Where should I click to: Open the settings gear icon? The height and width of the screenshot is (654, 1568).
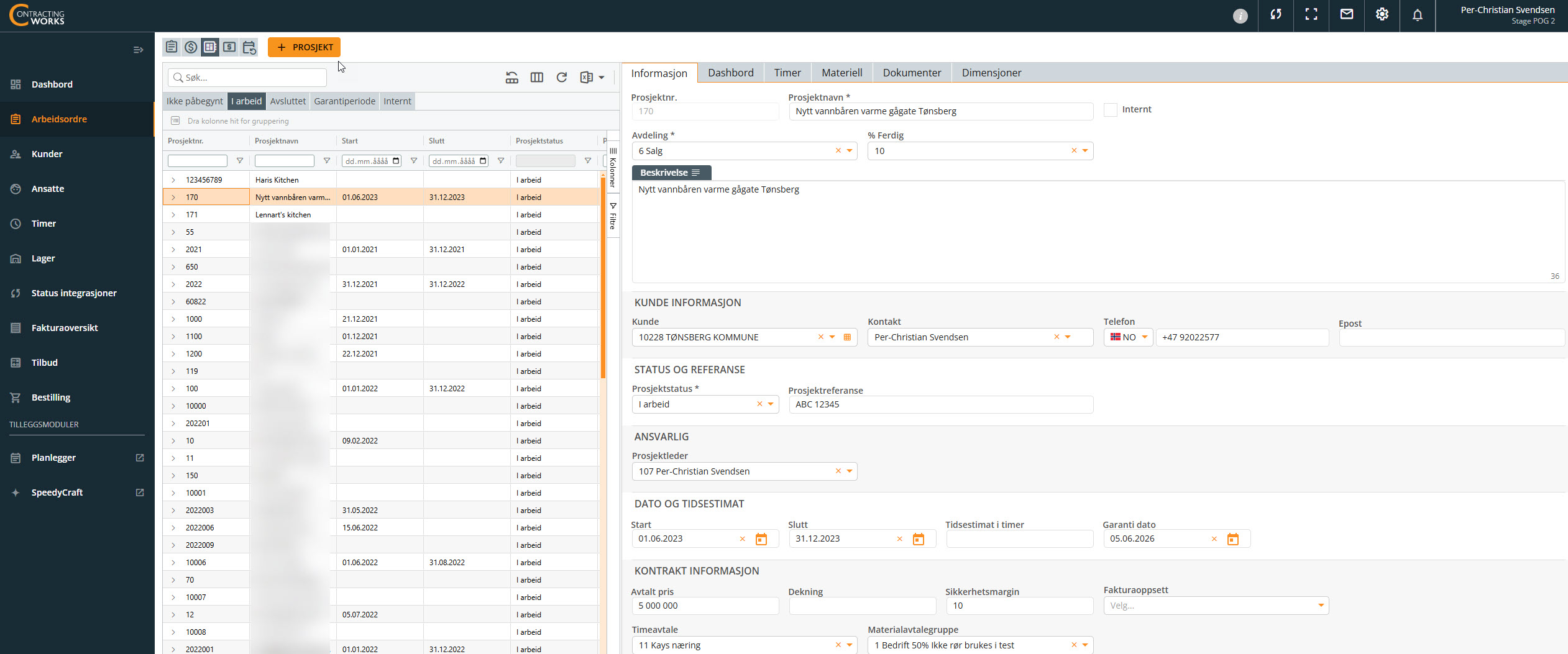point(1382,15)
